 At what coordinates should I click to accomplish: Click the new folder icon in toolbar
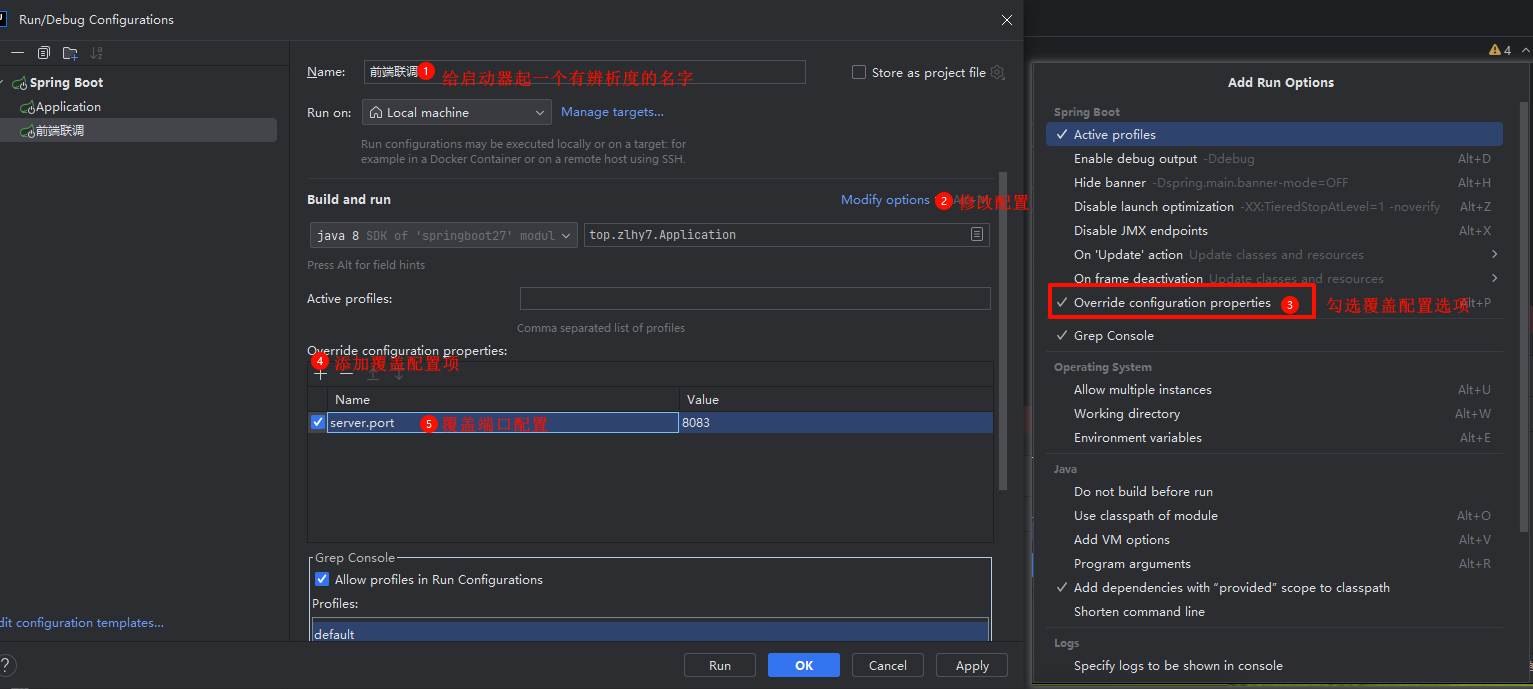[x=70, y=53]
